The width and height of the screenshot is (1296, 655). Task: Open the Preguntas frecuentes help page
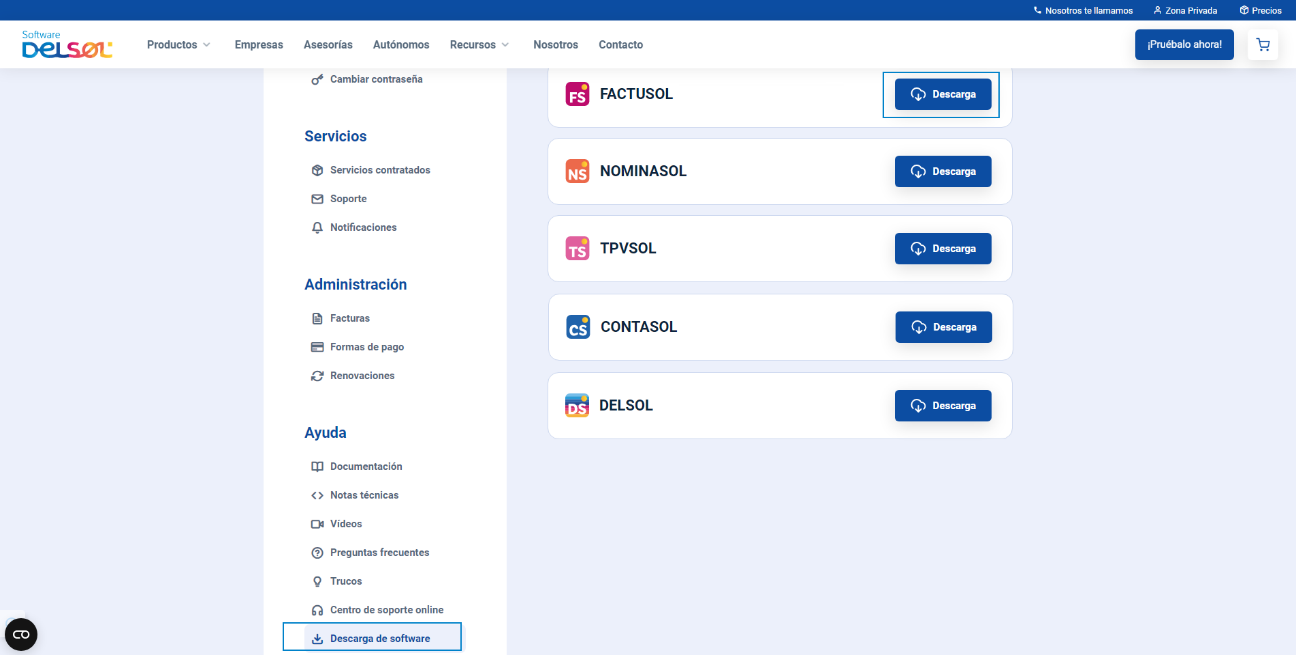pyautogui.click(x=380, y=551)
